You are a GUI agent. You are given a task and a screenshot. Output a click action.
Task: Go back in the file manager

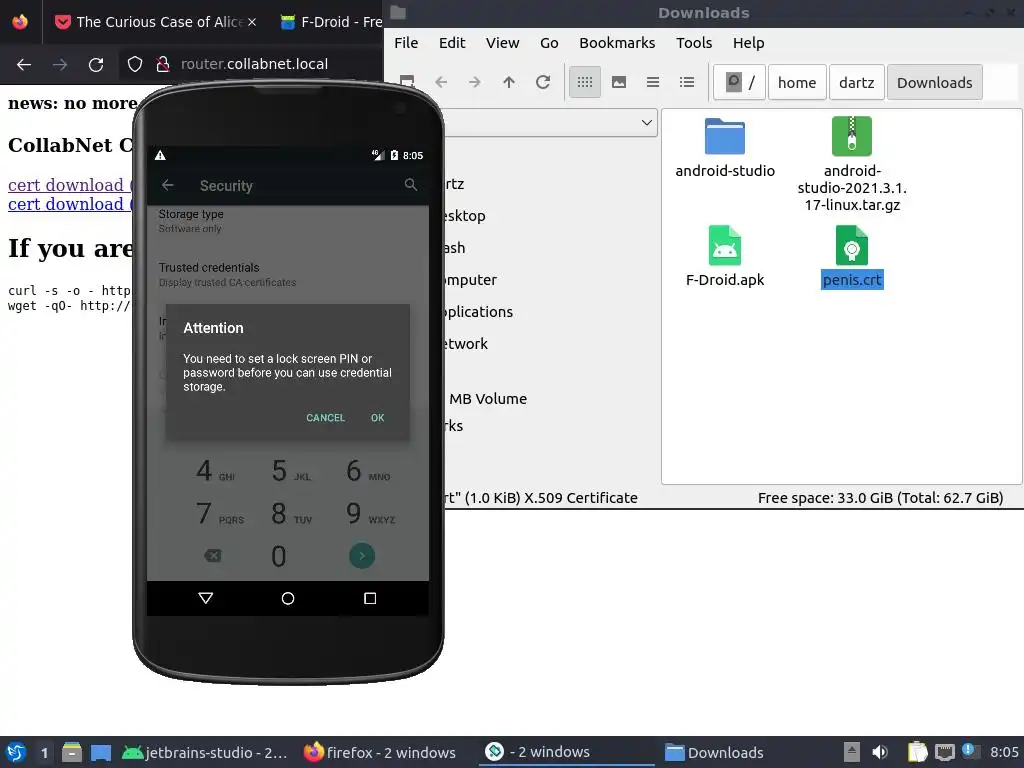441,82
